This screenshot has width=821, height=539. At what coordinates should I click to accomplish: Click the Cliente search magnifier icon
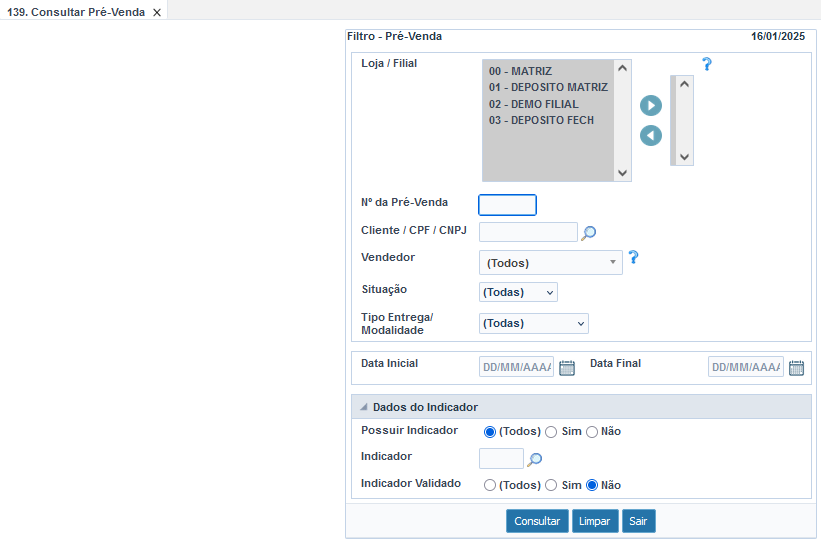point(589,233)
